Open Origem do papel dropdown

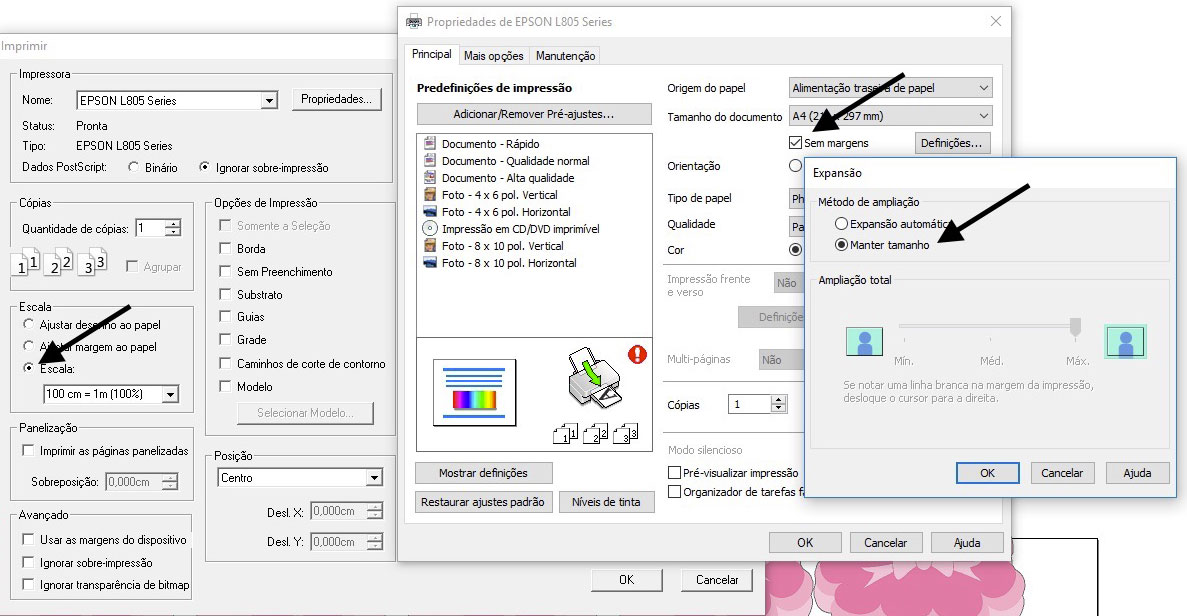(890, 88)
